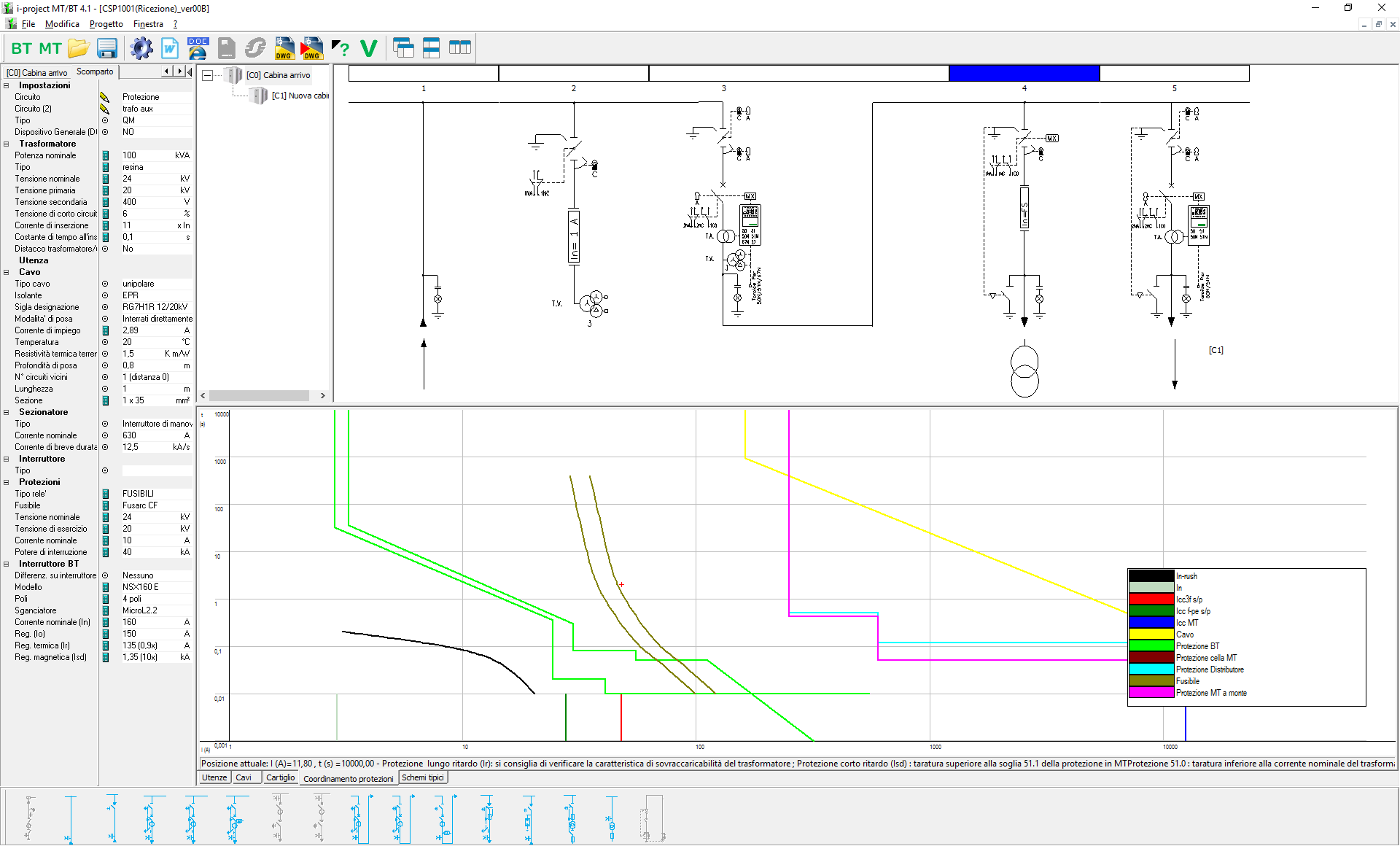This screenshot has width=1400, height=846.
Task: Click the DWG export icon with red arrow
Action: coord(311,49)
